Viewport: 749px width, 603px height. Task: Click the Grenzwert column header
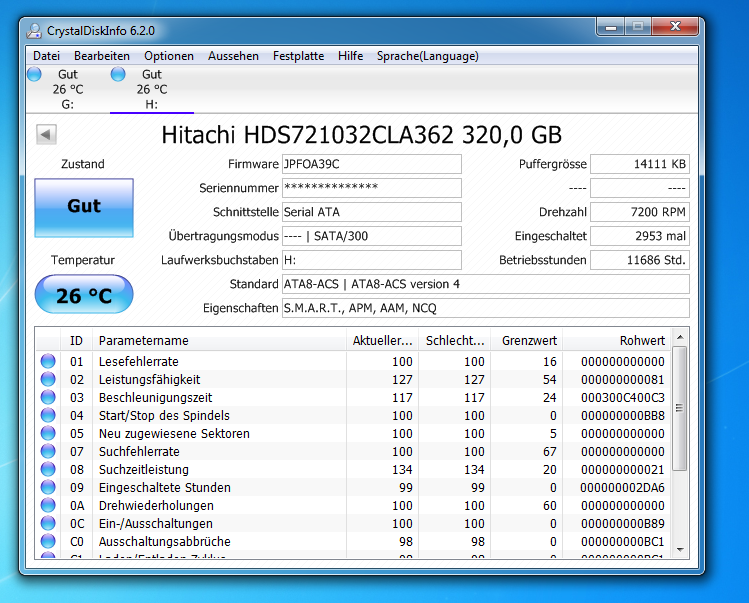527,341
